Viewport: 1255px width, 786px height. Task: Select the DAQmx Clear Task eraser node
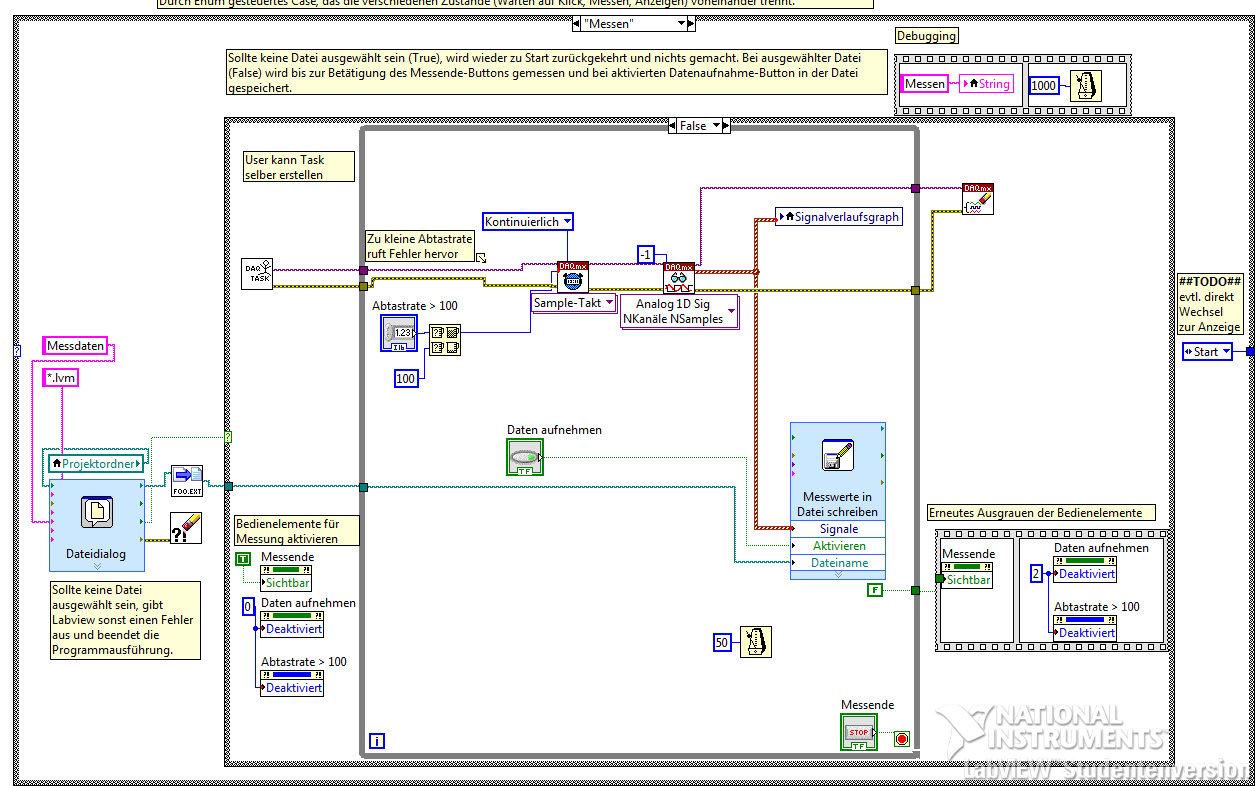(978, 199)
